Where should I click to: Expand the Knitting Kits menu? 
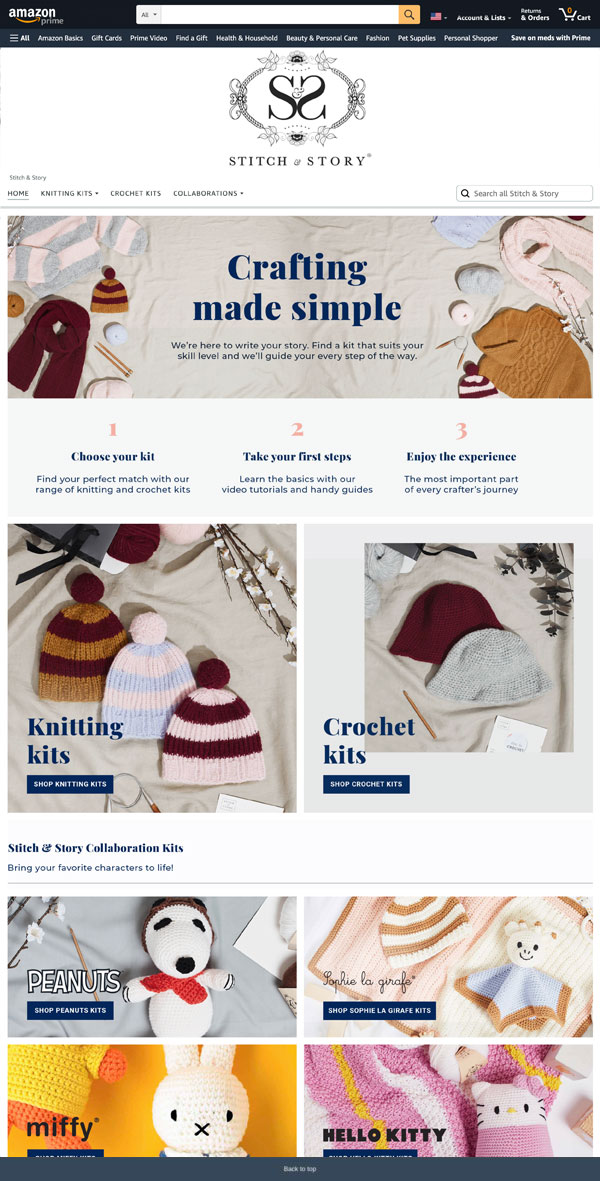[x=69, y=194]
